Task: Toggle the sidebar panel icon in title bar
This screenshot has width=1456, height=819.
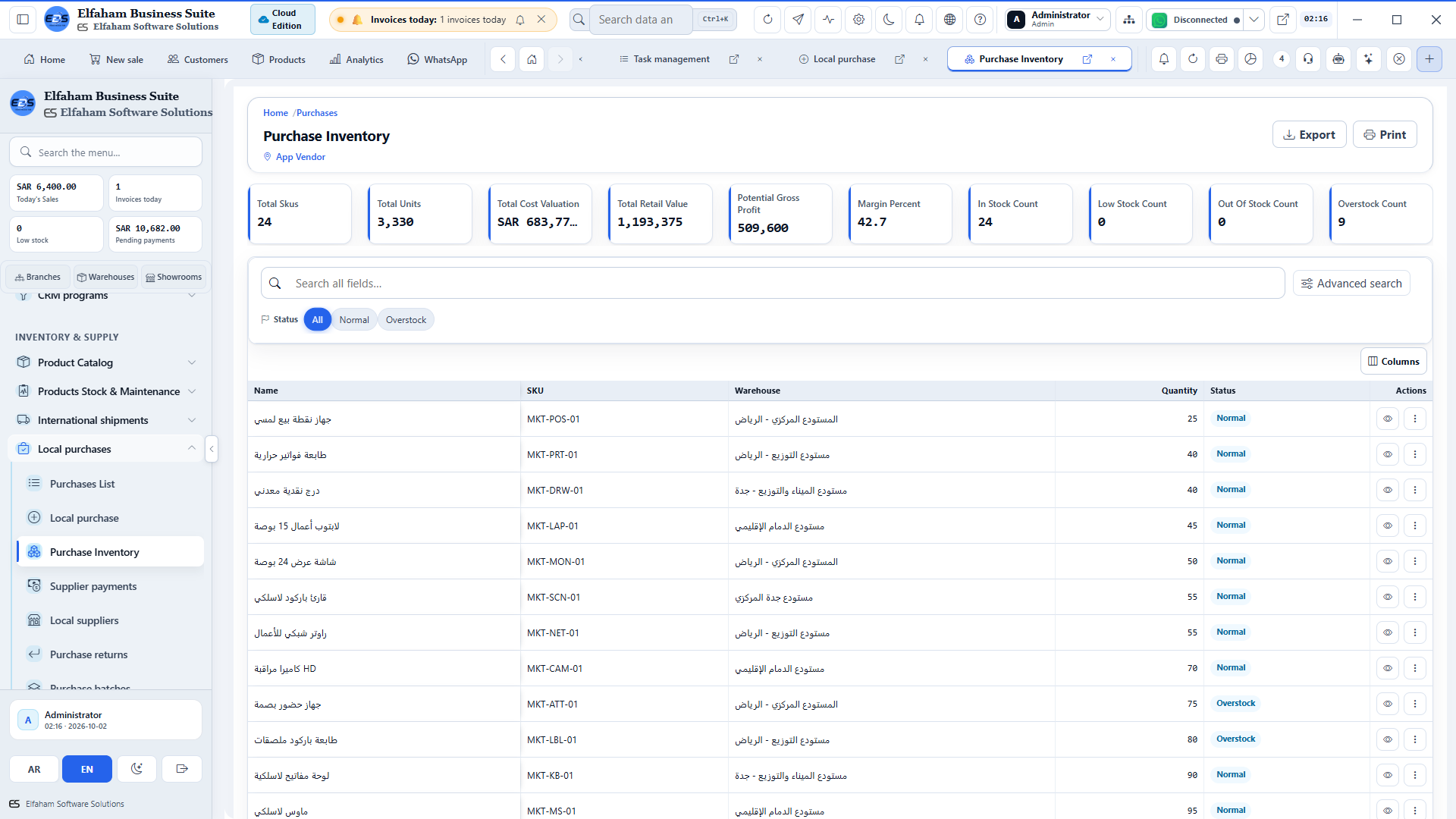Action: click(x=23, y=20)
